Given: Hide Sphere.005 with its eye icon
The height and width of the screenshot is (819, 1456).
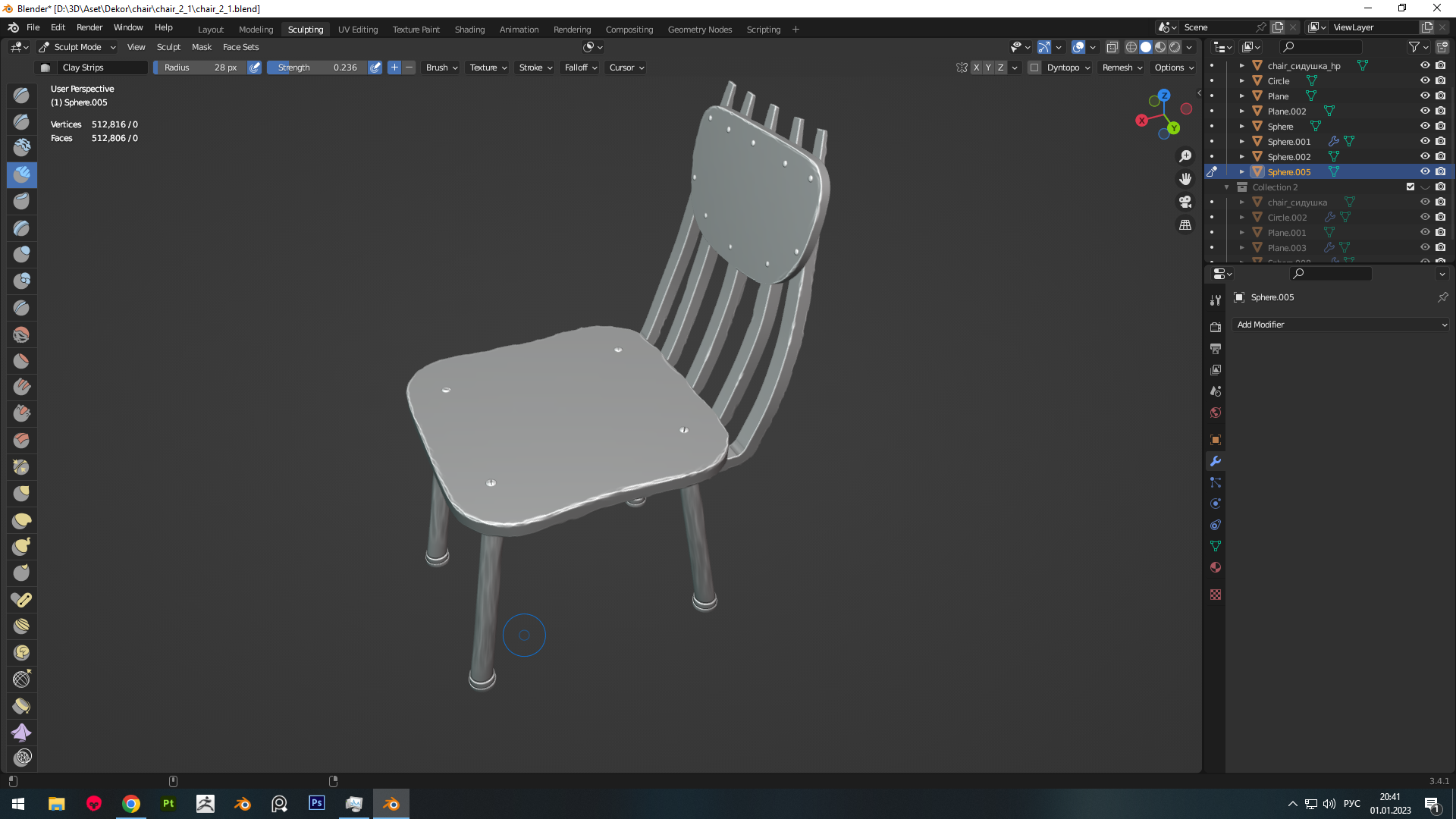Looking at the screenshot, I should click(x=1425, y=171).
